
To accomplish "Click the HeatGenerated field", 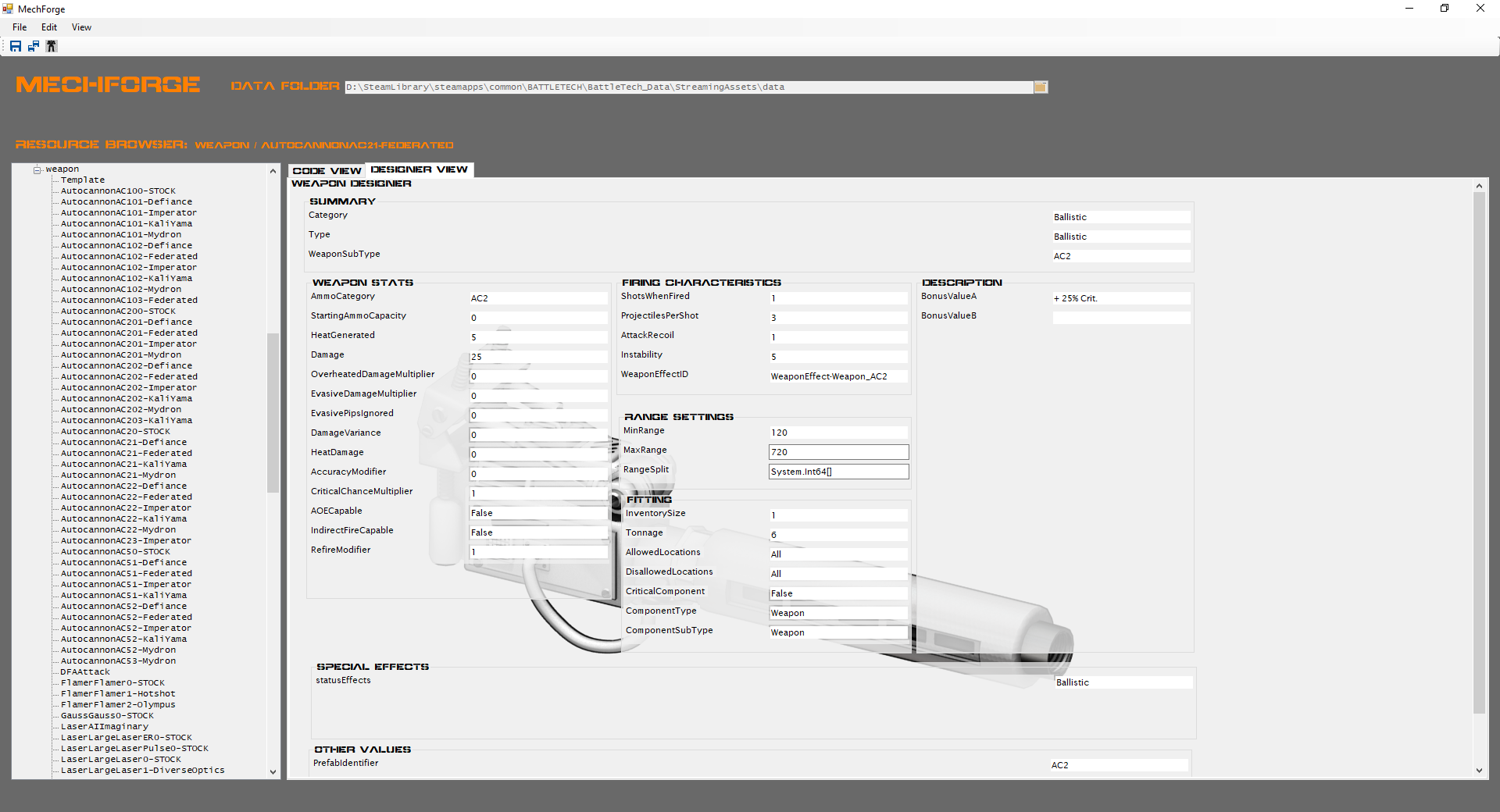I will tap(538, 337).
